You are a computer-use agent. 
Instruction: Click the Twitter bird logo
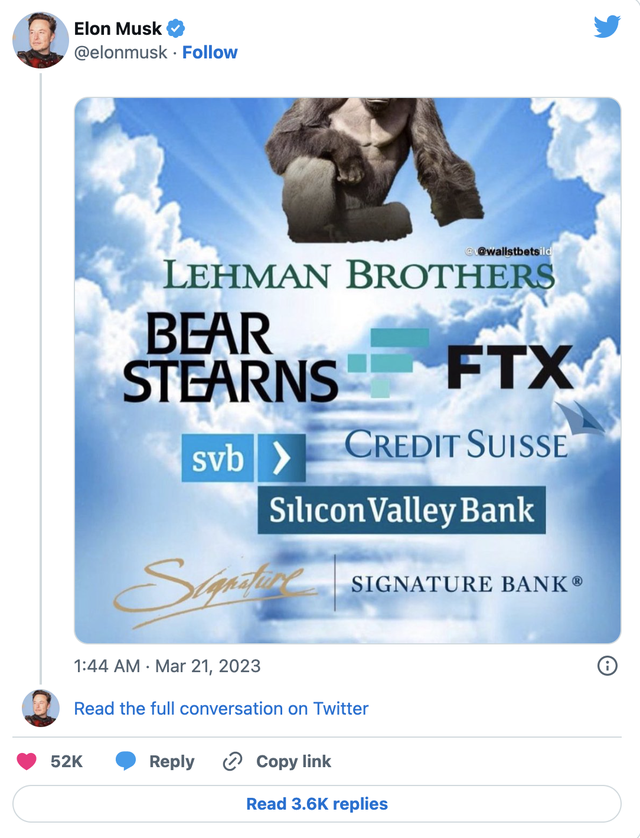click(x=606, y=27)
